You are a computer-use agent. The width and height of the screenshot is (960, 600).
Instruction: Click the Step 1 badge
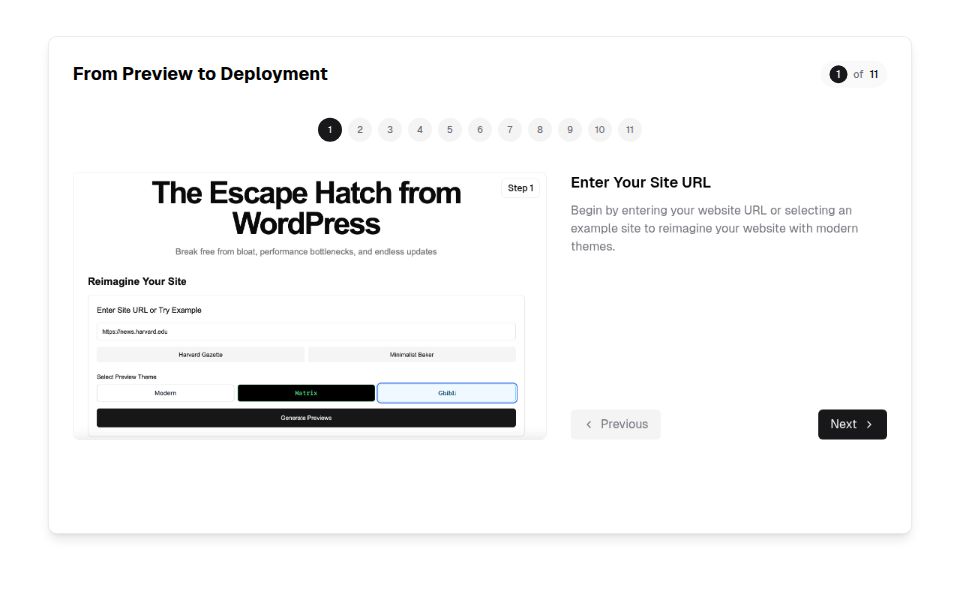click(520, 188)
